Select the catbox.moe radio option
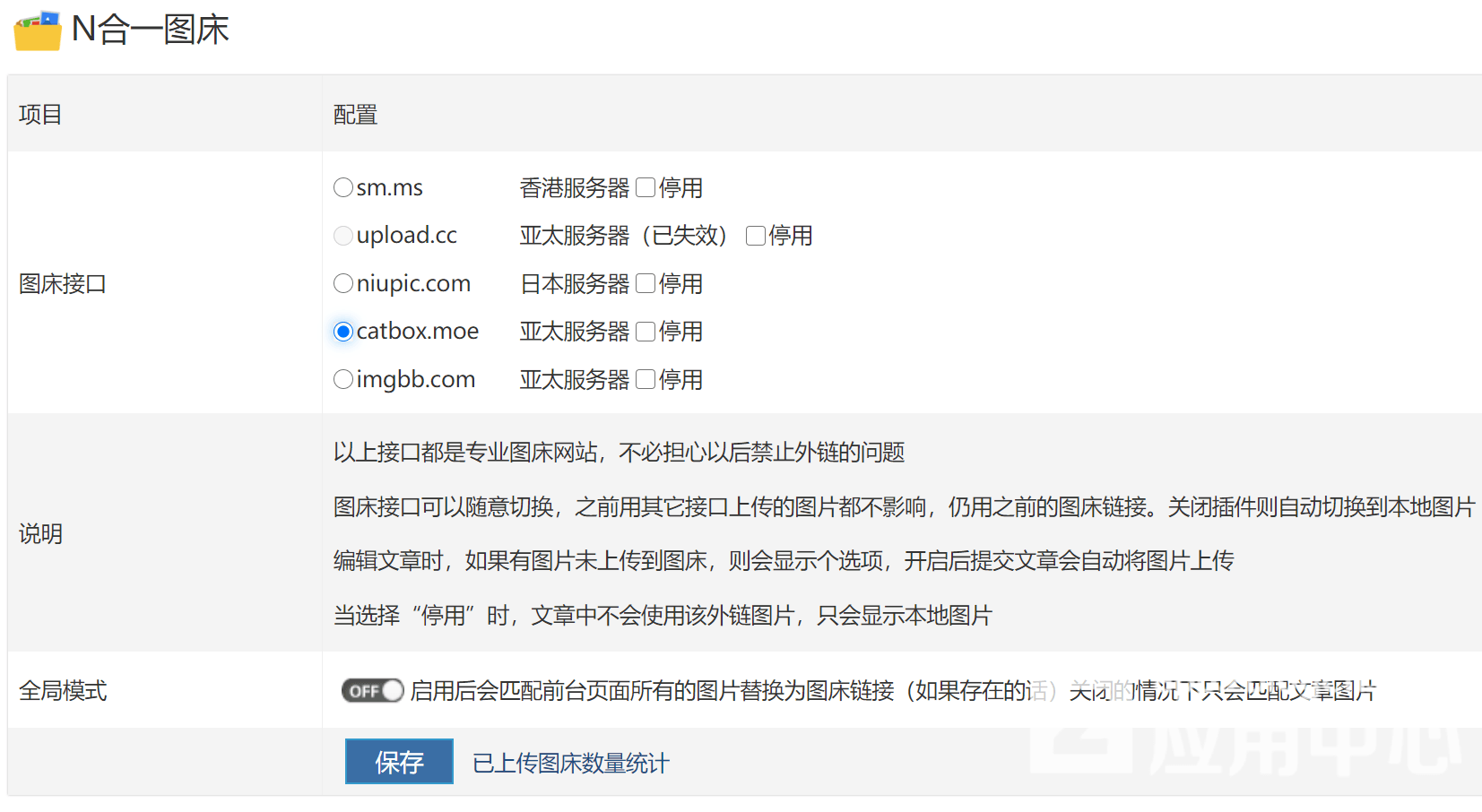 [343, 332]
